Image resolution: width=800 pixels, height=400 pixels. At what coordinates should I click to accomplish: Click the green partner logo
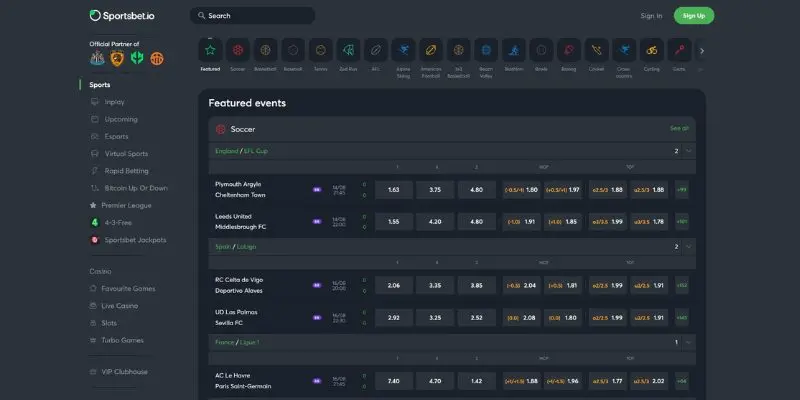point(137,58)
